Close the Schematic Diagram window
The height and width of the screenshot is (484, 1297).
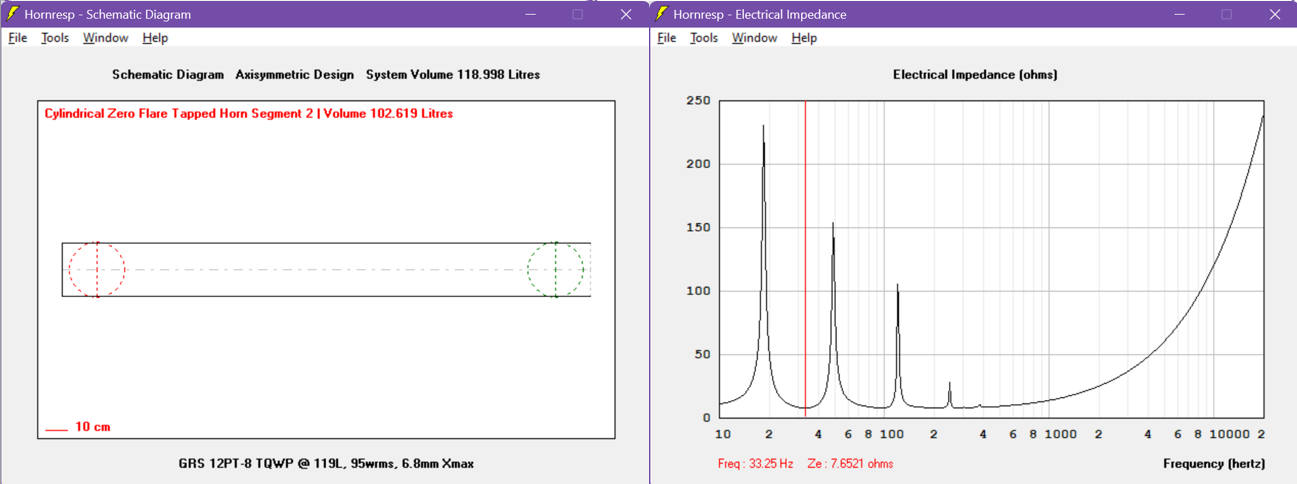[626, 14]
